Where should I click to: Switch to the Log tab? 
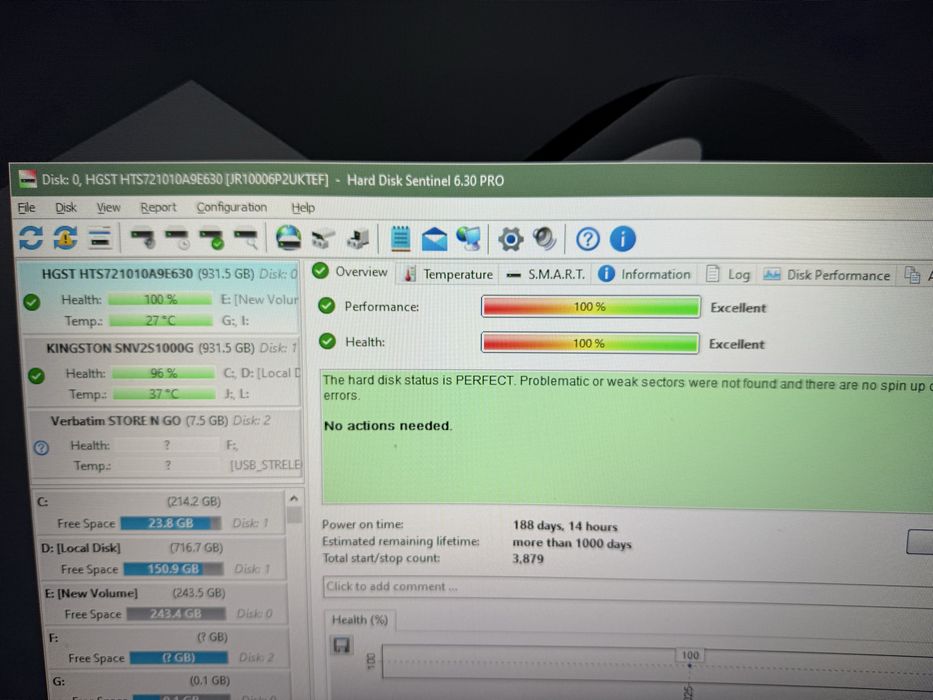coord(728,274)
